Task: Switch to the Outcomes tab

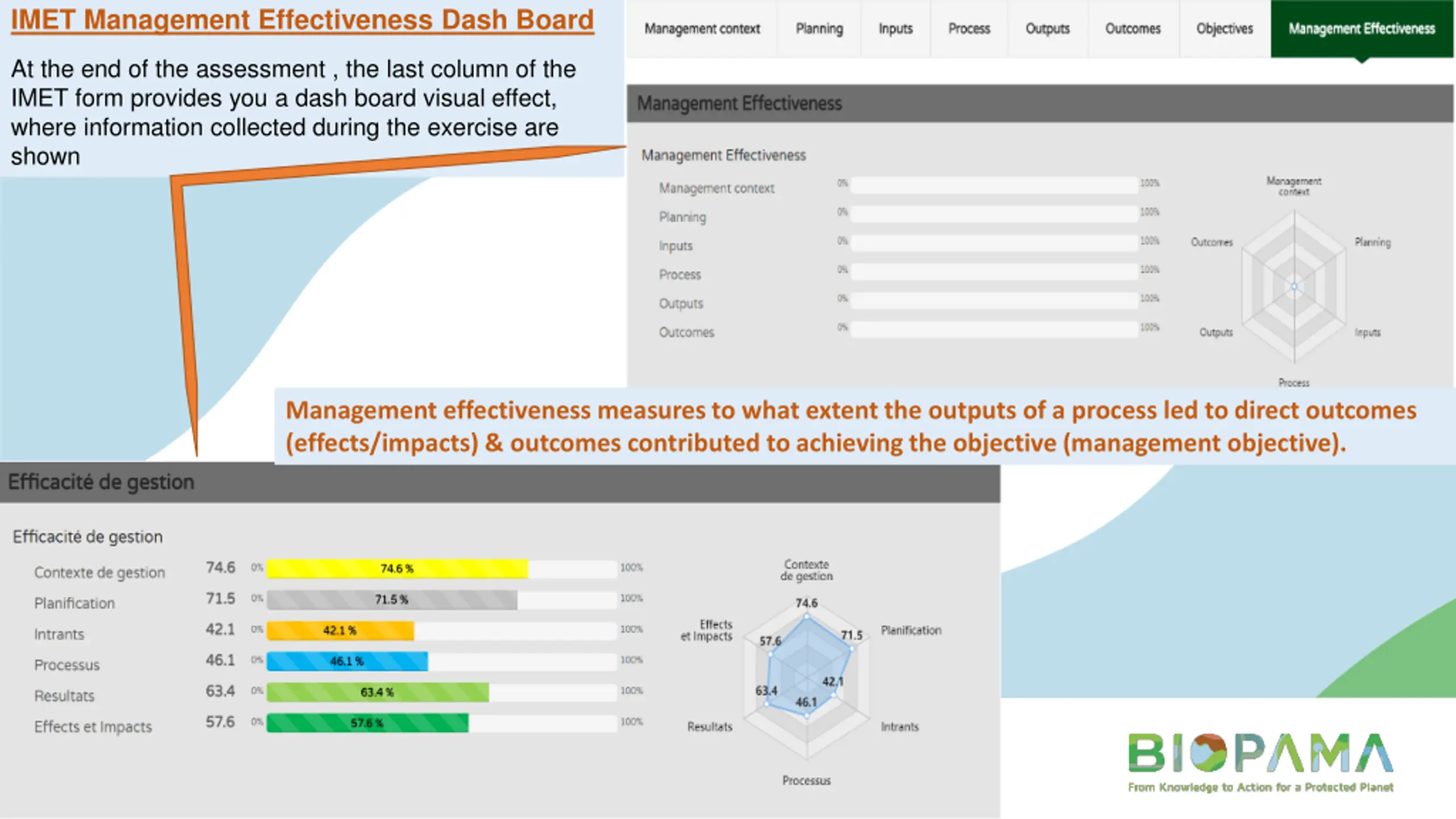Action: [1133, 28]
